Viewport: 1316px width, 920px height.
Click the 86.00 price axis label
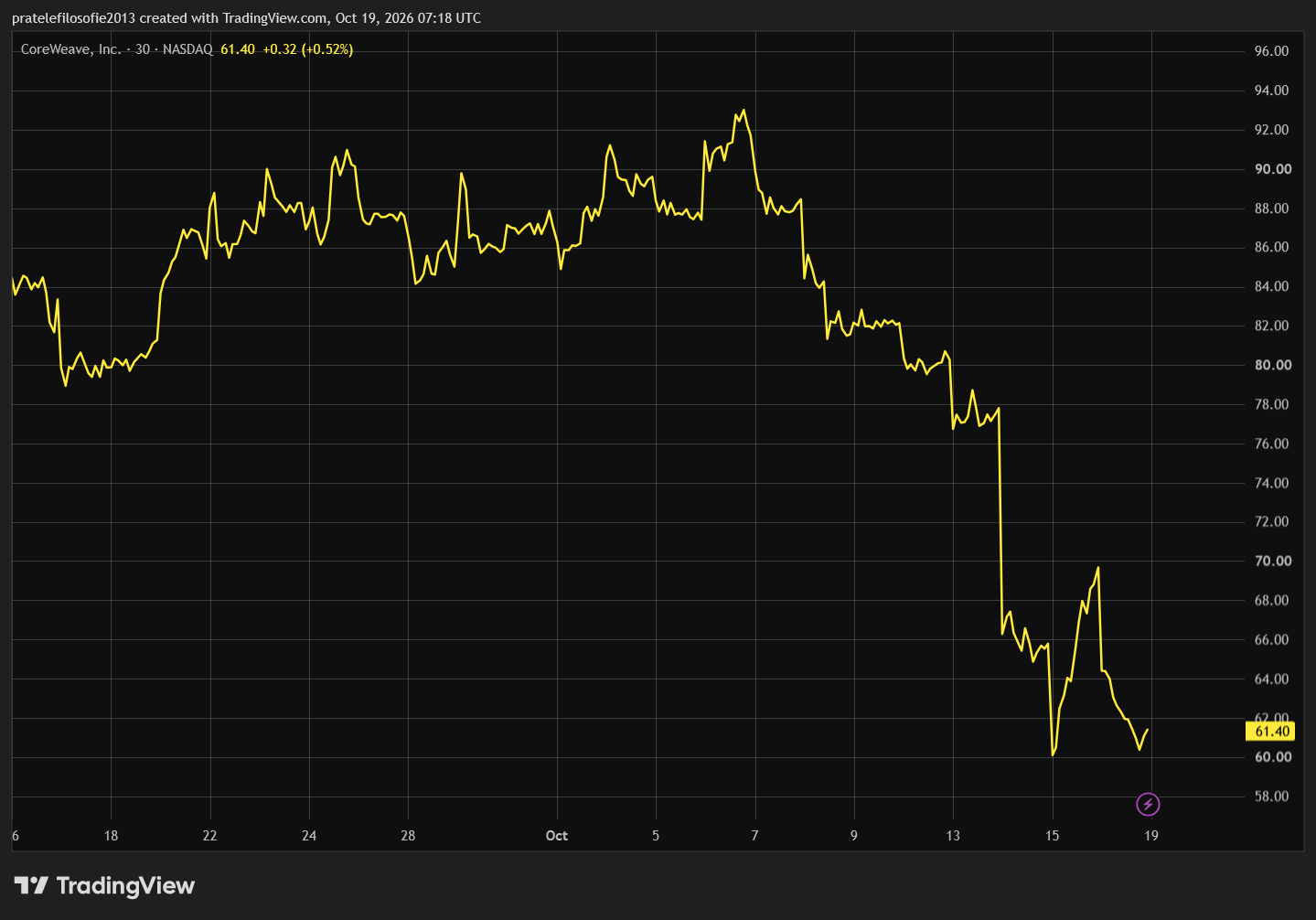pyautogui.click(x=1271, y=247)
